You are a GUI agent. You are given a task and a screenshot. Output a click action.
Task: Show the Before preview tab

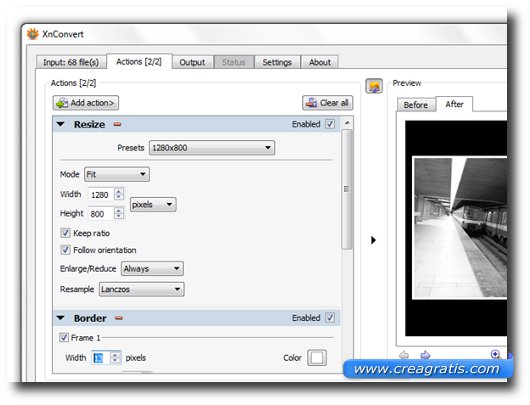(416, 105)
